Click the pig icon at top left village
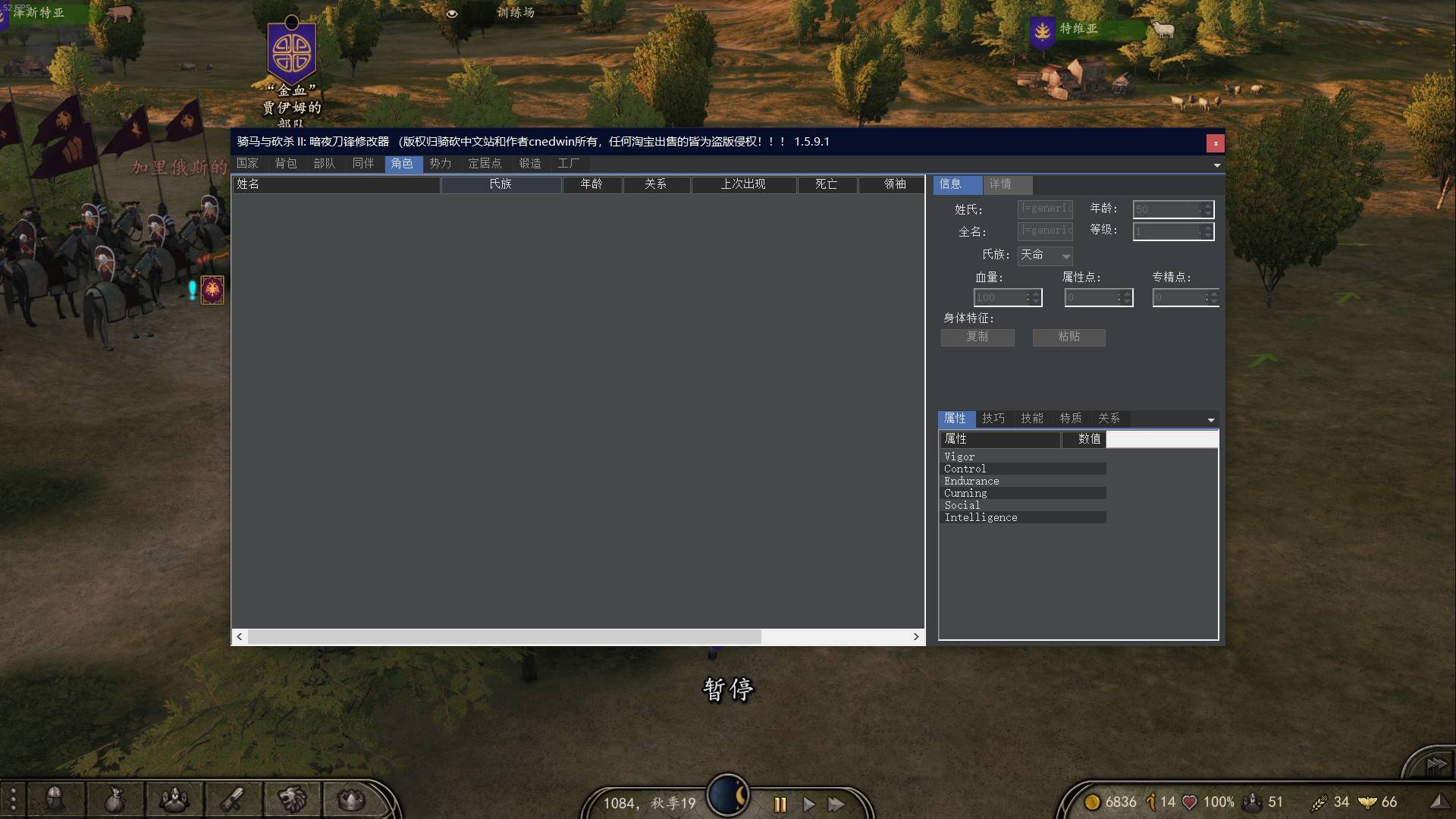The image size is (1456, 819). pos(119,13)
